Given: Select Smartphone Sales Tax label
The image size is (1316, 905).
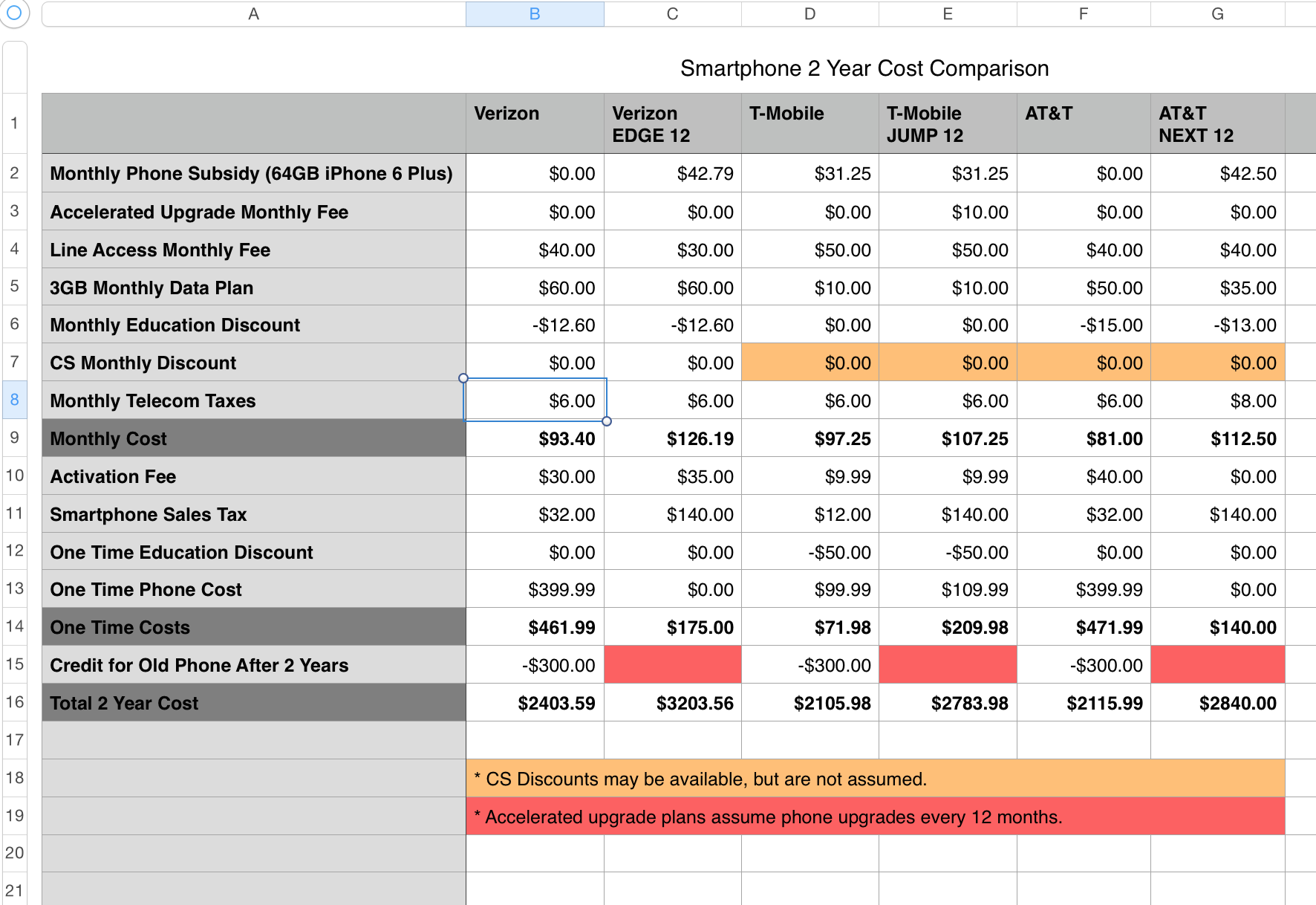Looking at the screenshot, I should 254,514.
